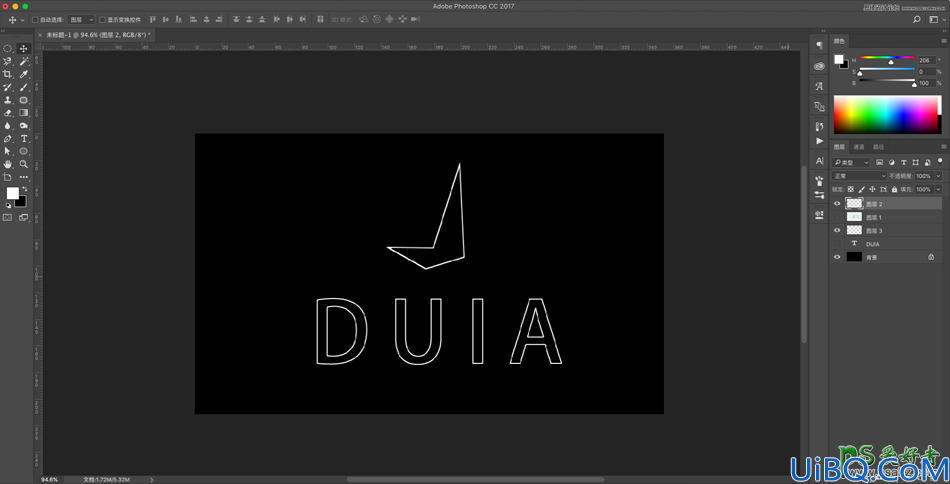Open the Auto-Select 图层 dropdown
The height and width of the screenshot is (484, 950).
click(x=82, y=19)
